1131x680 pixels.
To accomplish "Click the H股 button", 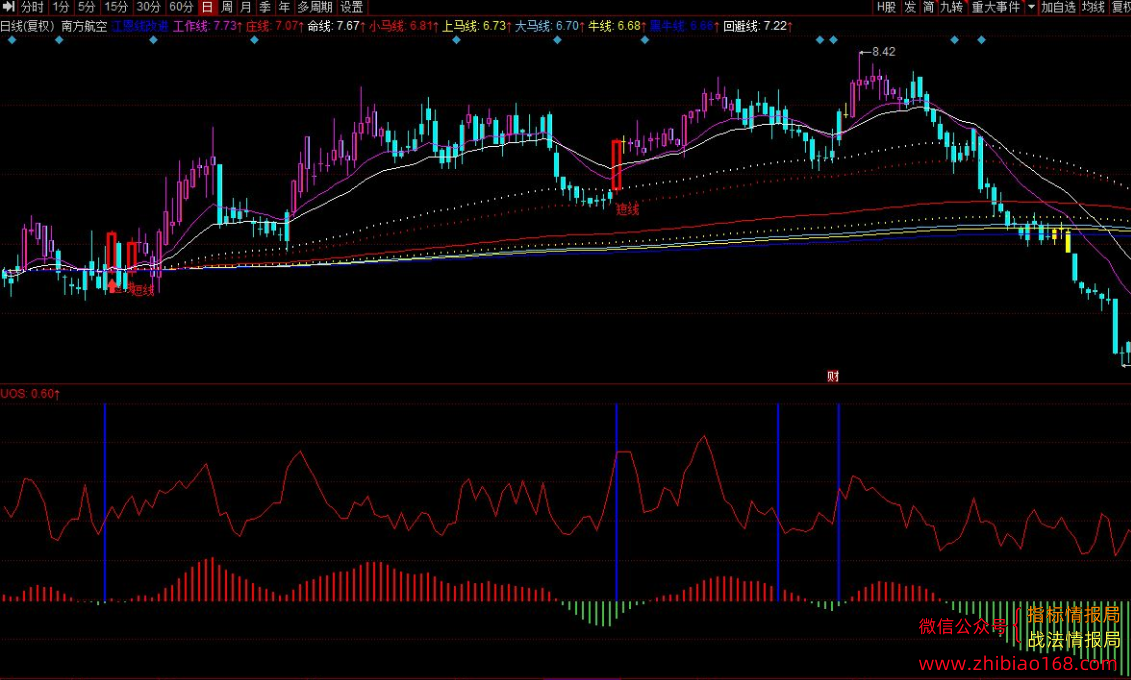I will pos(886,6).
